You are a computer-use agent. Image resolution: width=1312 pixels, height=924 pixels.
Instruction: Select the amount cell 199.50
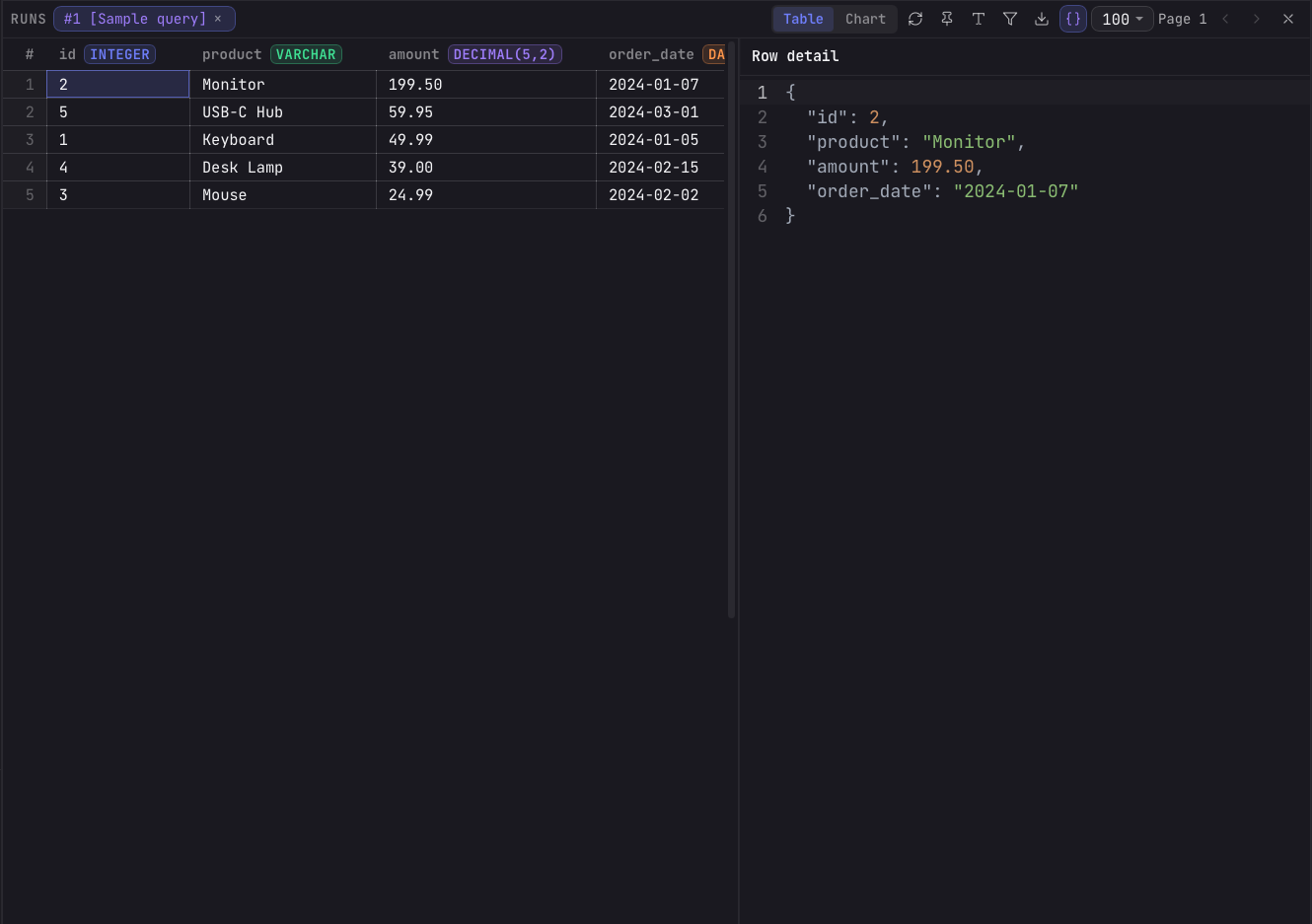click(x=486, y=85)
